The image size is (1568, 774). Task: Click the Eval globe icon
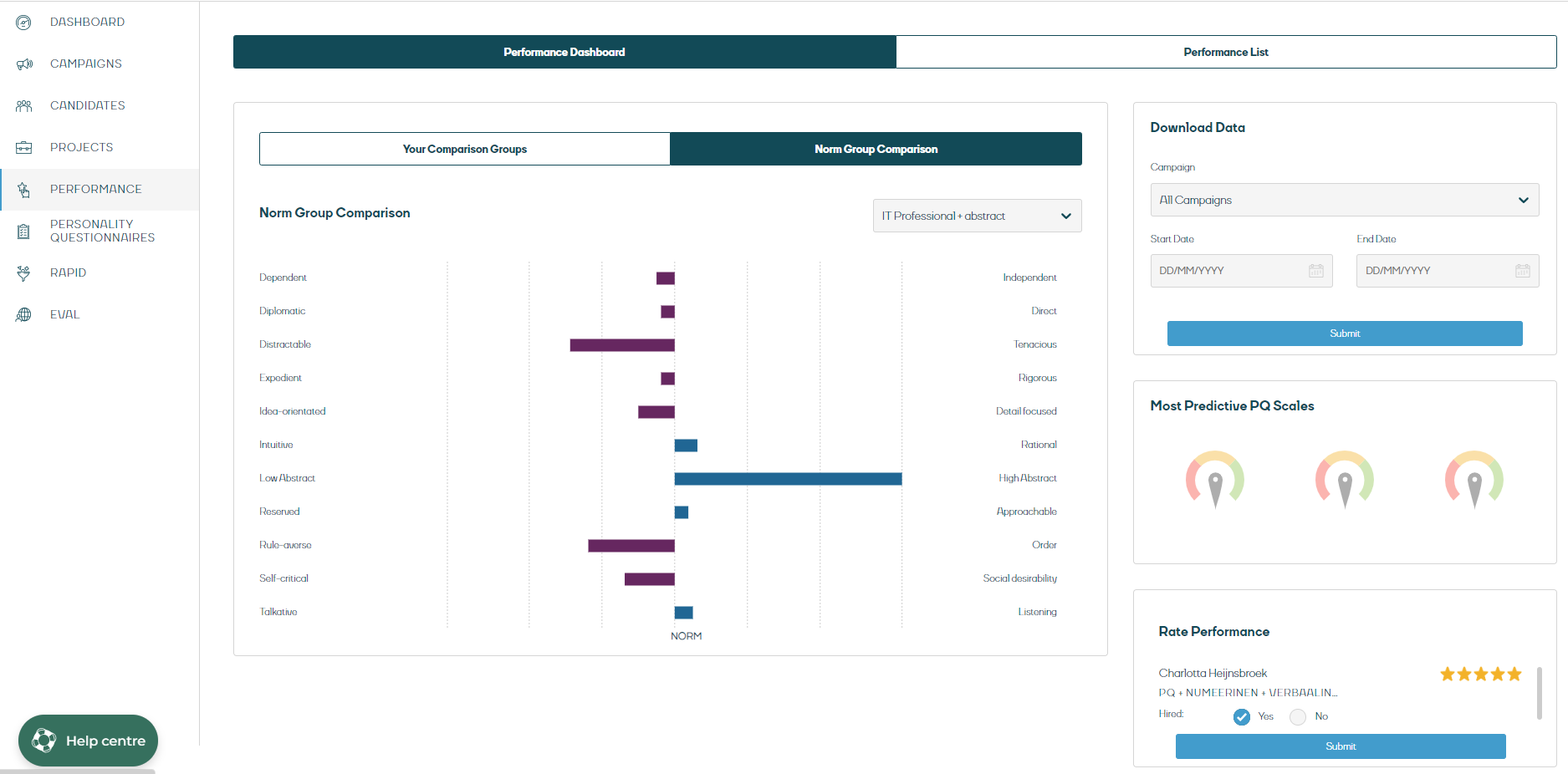(23, 315)
